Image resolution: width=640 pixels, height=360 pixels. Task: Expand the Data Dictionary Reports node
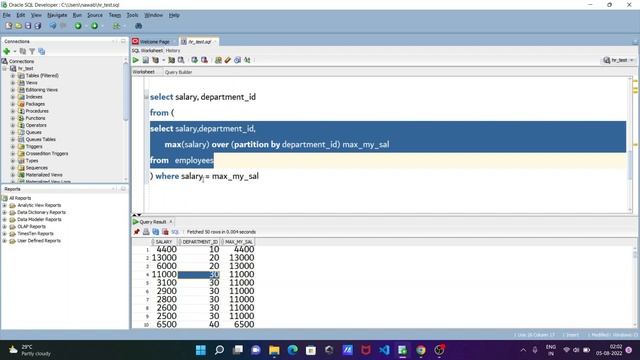pos(4,212)
